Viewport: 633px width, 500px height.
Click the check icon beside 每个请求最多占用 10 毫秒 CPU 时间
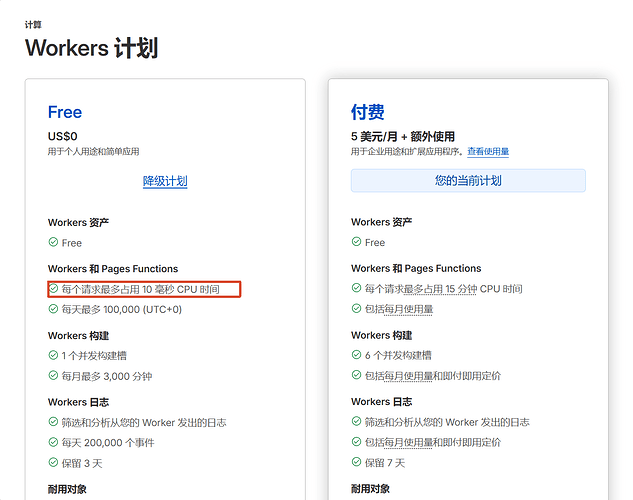[53, 289]
